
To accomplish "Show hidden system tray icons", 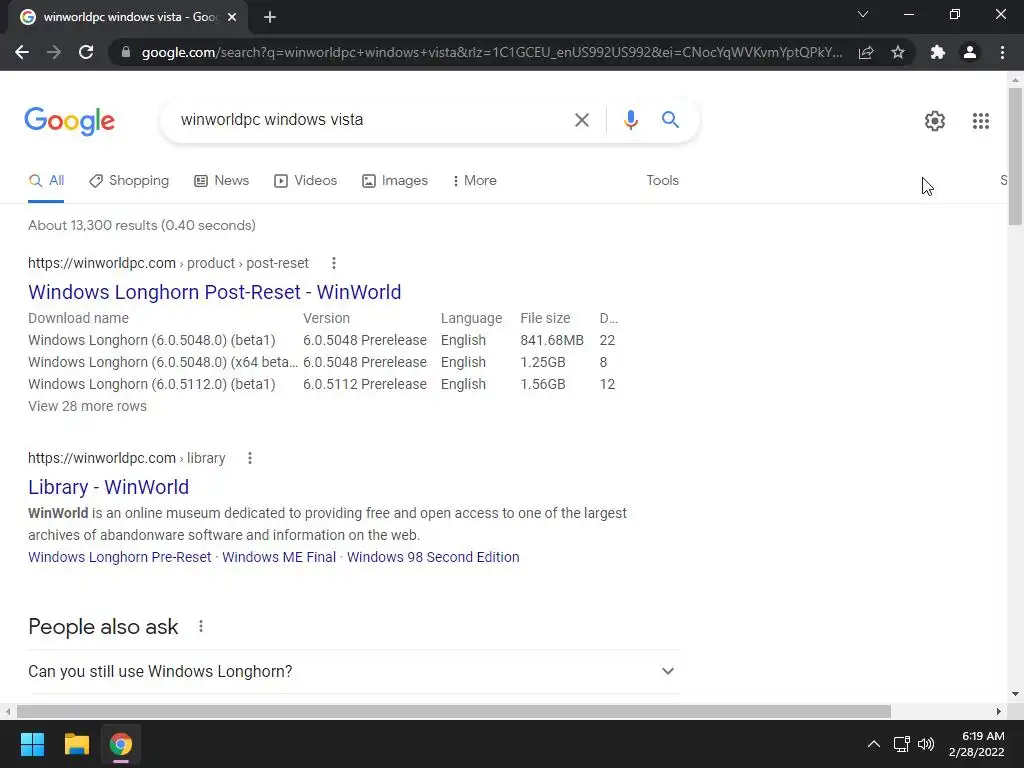I will (873, 744).
